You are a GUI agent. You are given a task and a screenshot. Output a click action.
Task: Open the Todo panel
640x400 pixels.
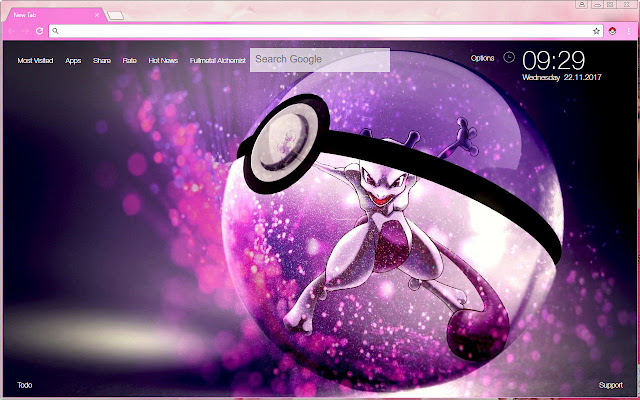tap(24, 385)
